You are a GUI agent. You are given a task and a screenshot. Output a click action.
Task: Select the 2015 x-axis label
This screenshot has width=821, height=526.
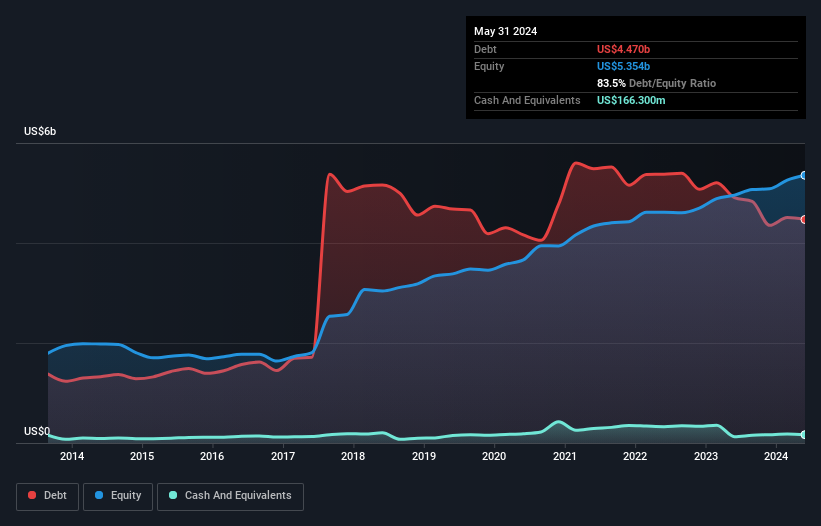point(142,456)
